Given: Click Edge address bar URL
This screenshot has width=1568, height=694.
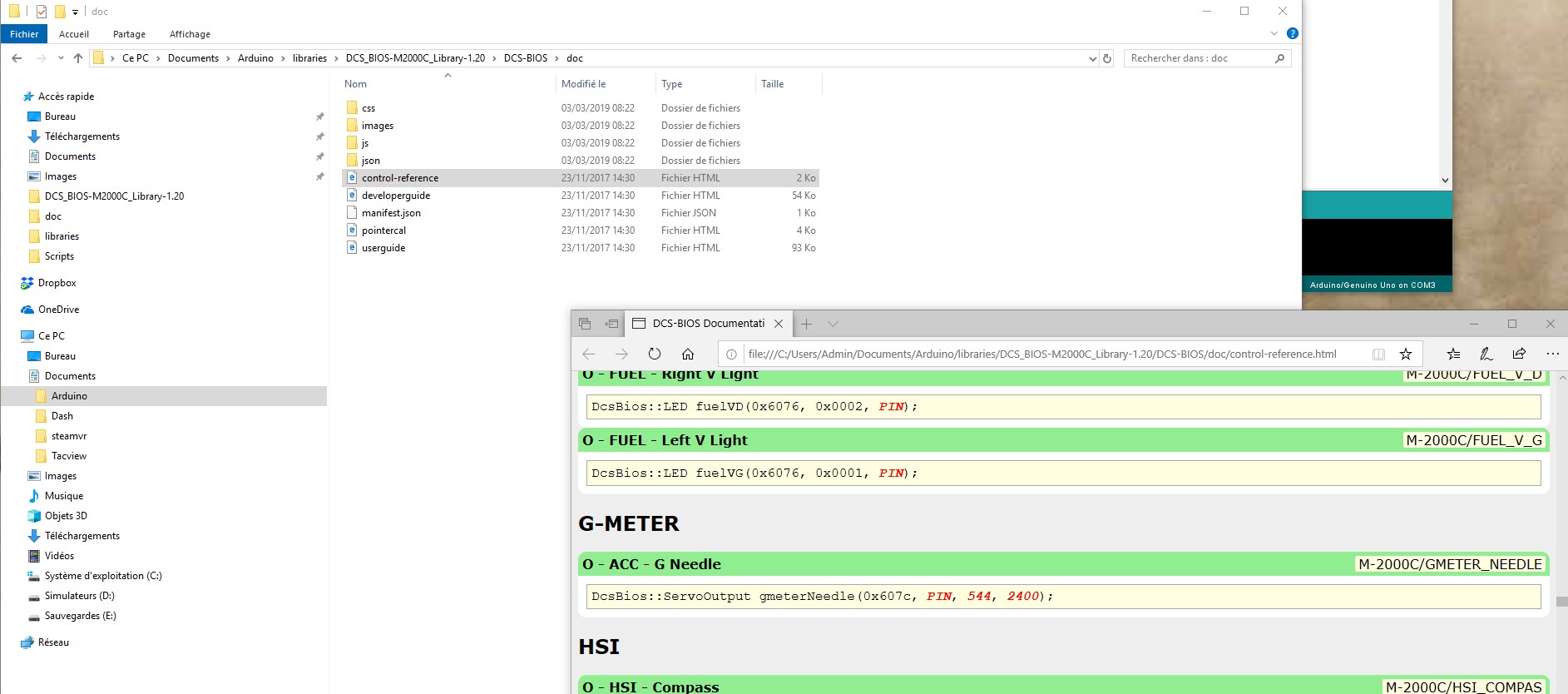Looking at the screenshot, I should [x=1042, y=354].
